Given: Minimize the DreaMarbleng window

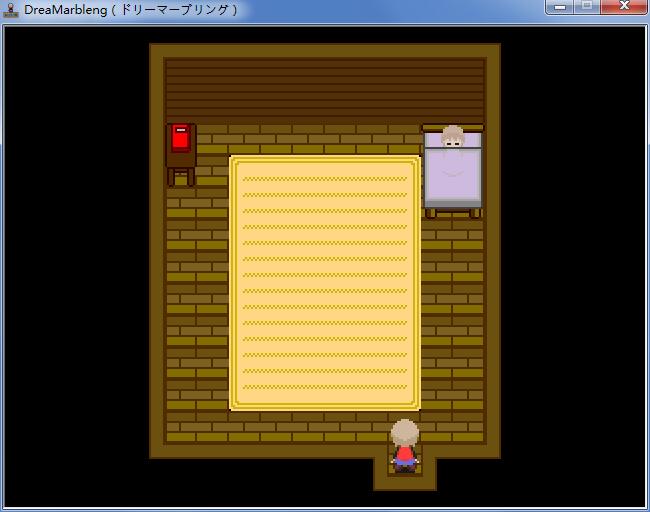Looking at the screenshot, I should click(x=560, y=7).
